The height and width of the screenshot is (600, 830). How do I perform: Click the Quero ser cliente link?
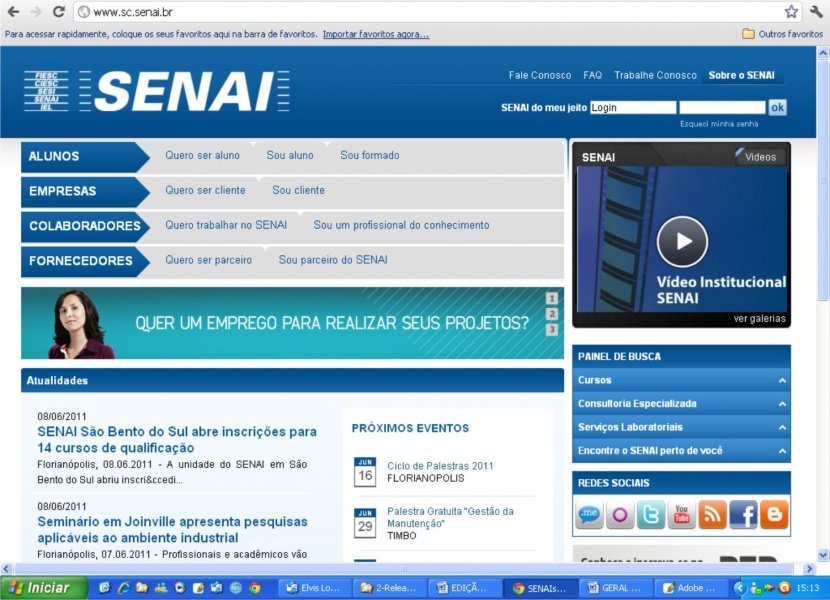tap(205, 190)
